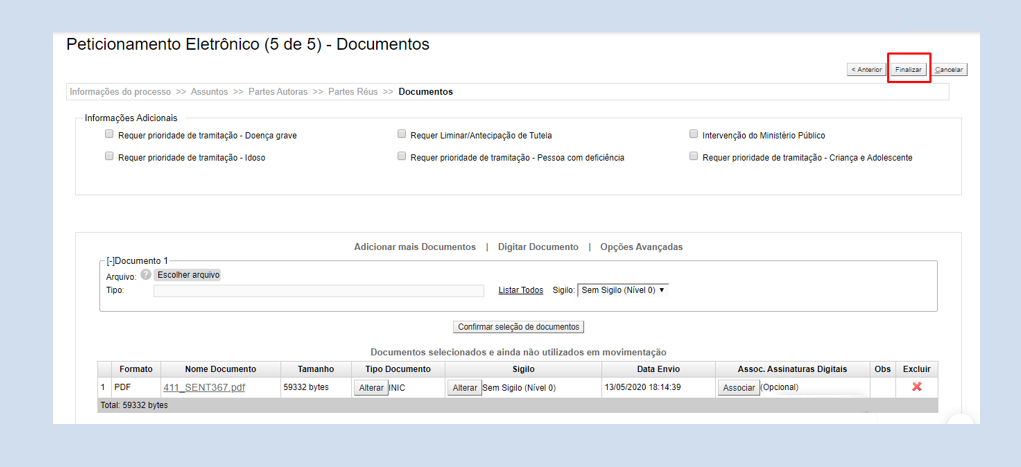The width and height of the screenshot is (1021, 467).
Task: Check Requer prioridade de tramitação - Doença grave
Action: click(110, 134)
